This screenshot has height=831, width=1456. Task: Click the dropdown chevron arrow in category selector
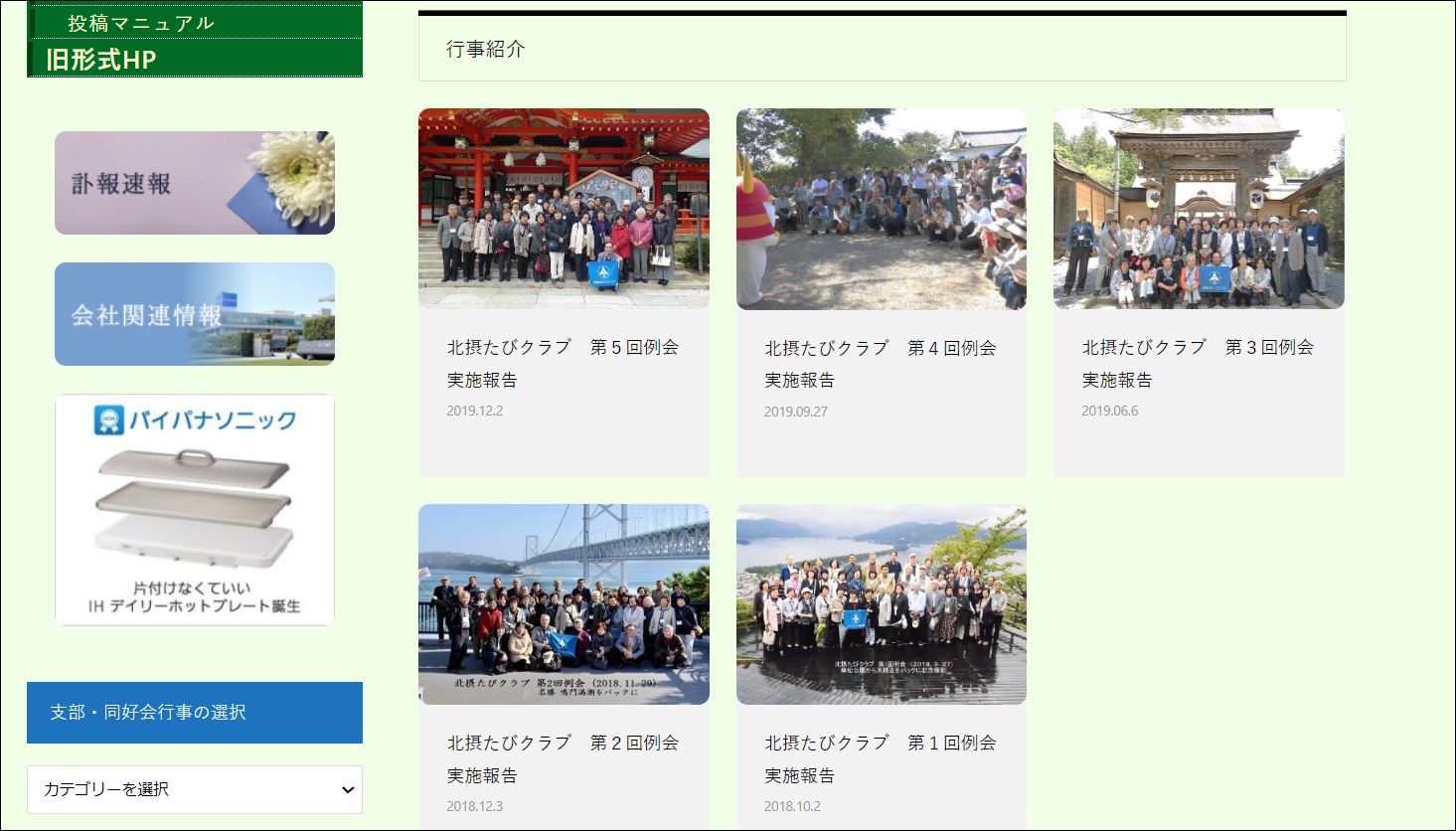pyautogui.click(x=347, y=790)
